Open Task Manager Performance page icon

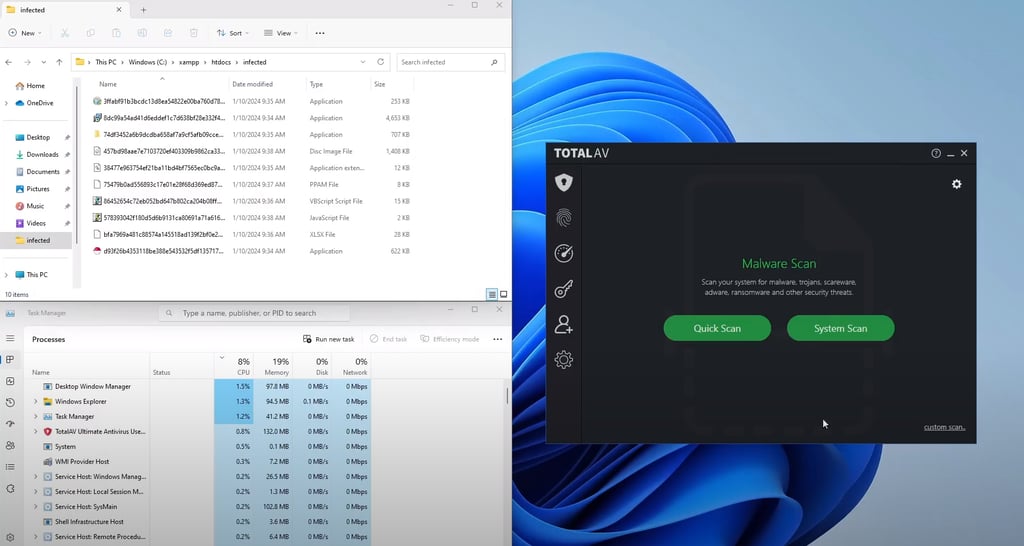tap(10, 381)
